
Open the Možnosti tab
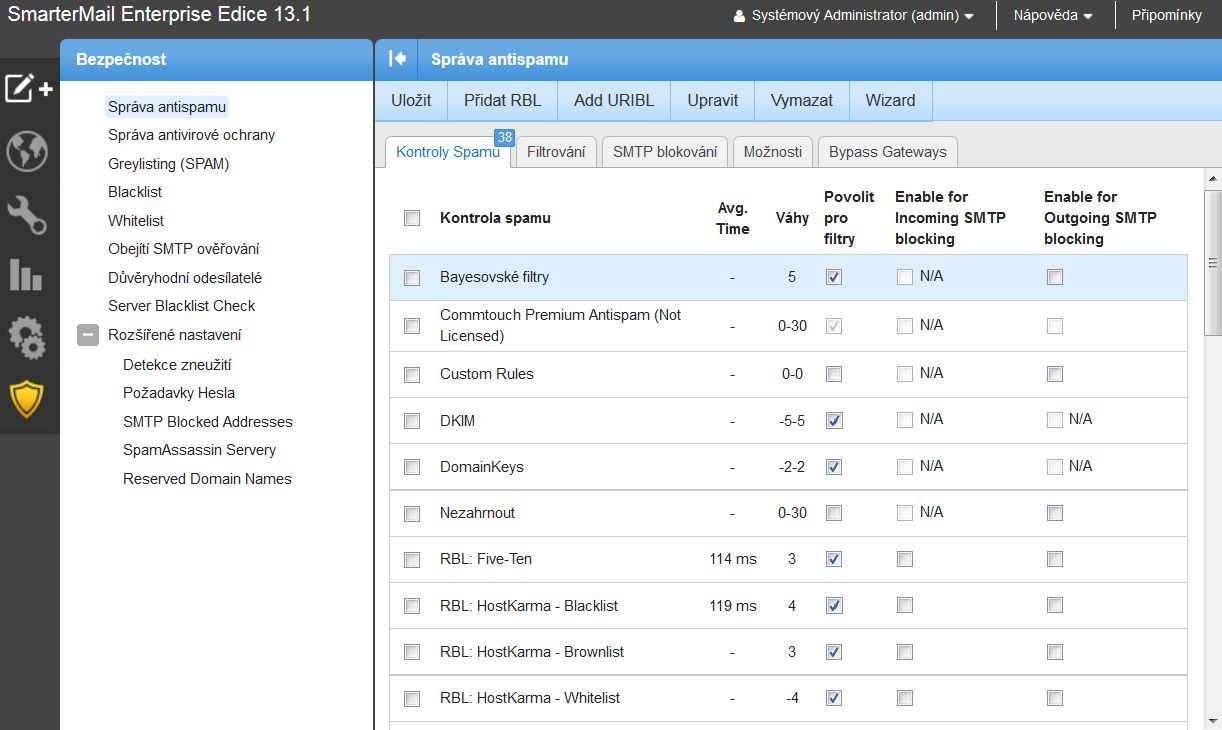(x=773, y=152)
